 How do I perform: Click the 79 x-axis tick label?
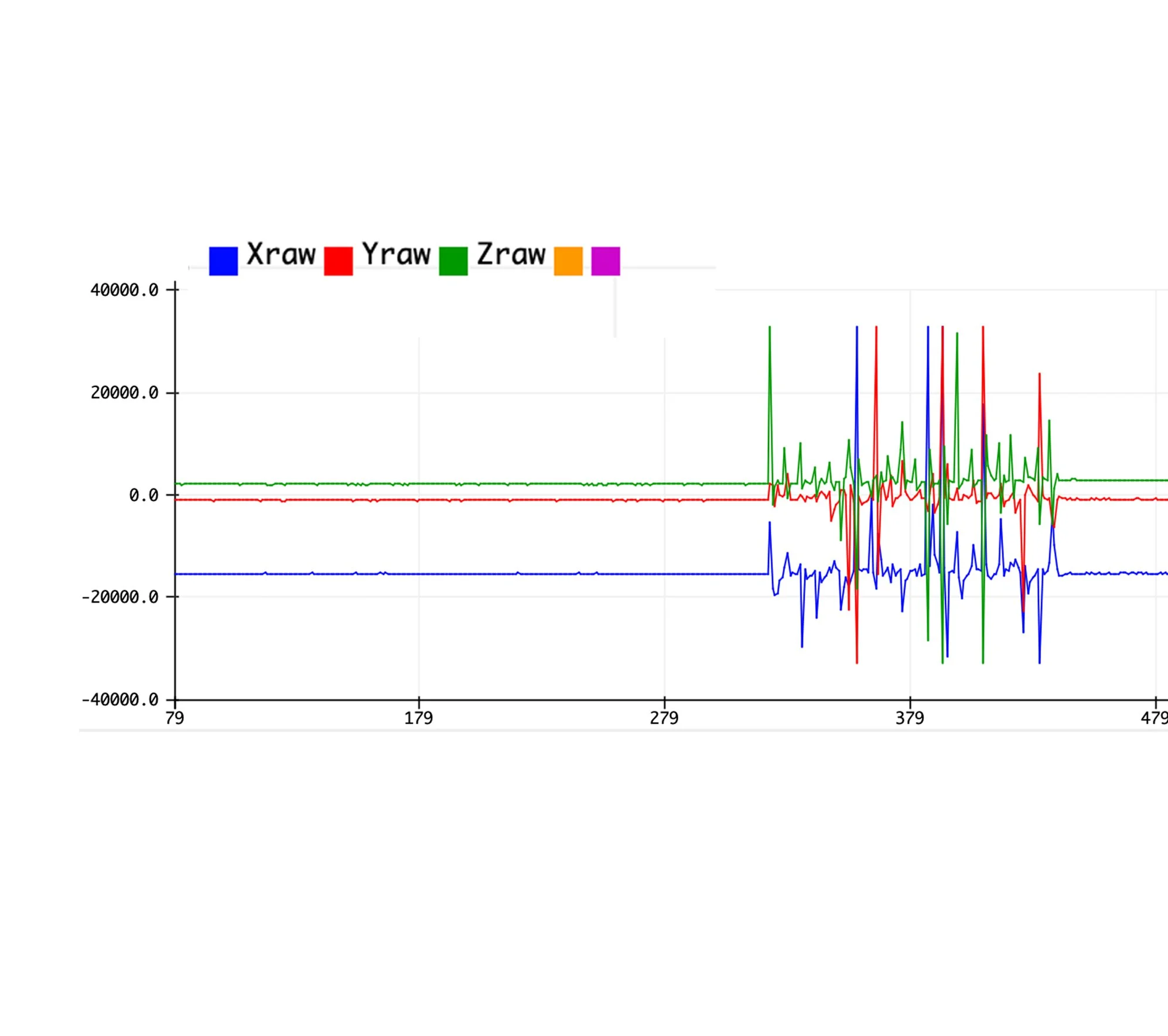click(175, 719)
